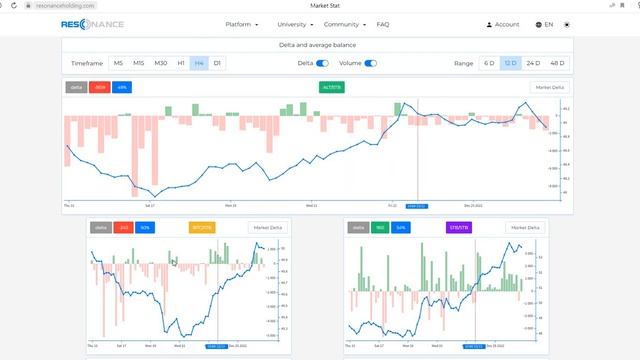Select the M15 timeframe
The width and height of the screenshot is (640, 360).
click(x=138, y=63)
